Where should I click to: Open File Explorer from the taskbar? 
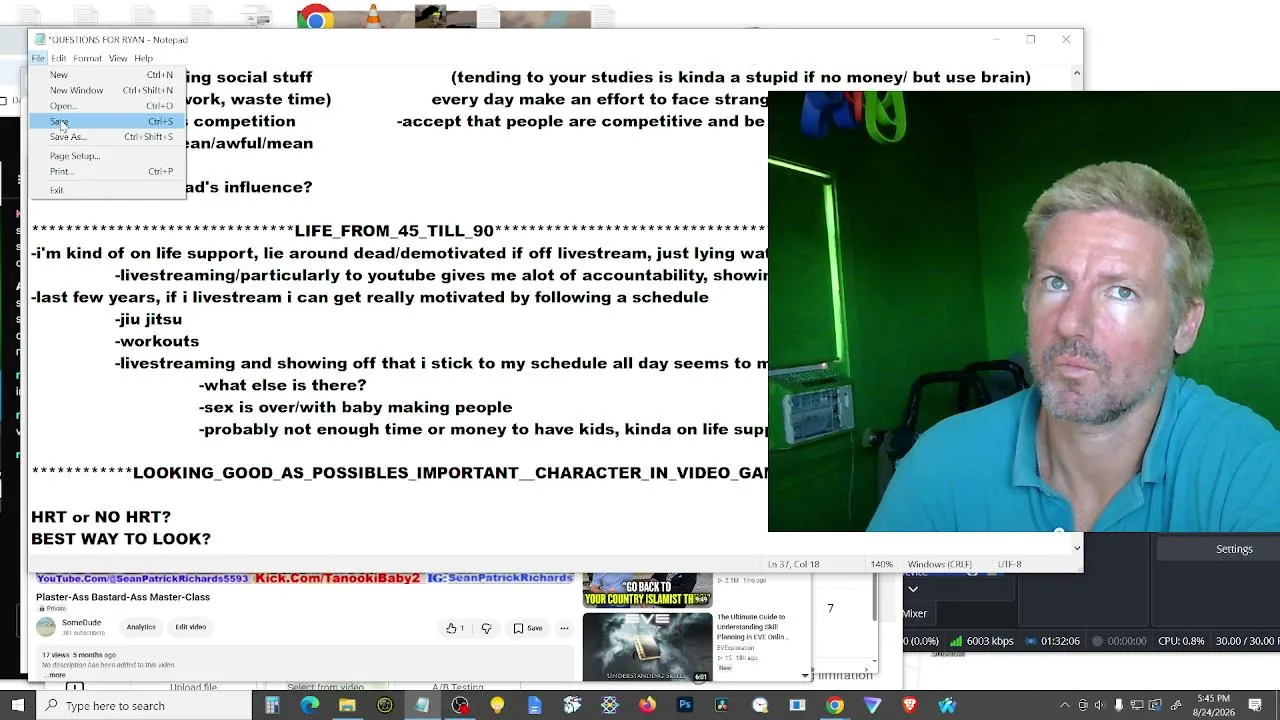pyautogui.click(x=347, y=705)
